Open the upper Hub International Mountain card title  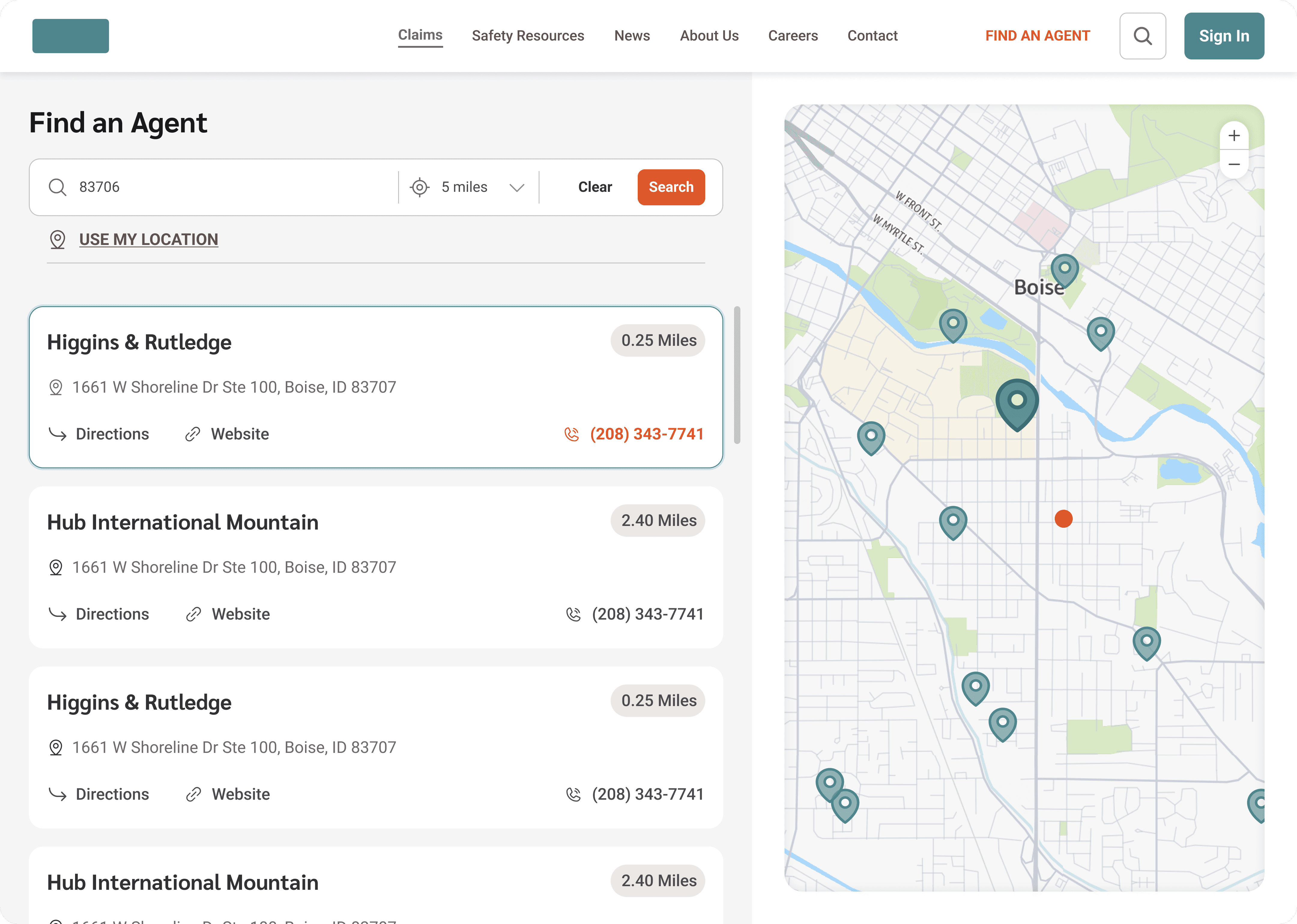tap(183, 522)
